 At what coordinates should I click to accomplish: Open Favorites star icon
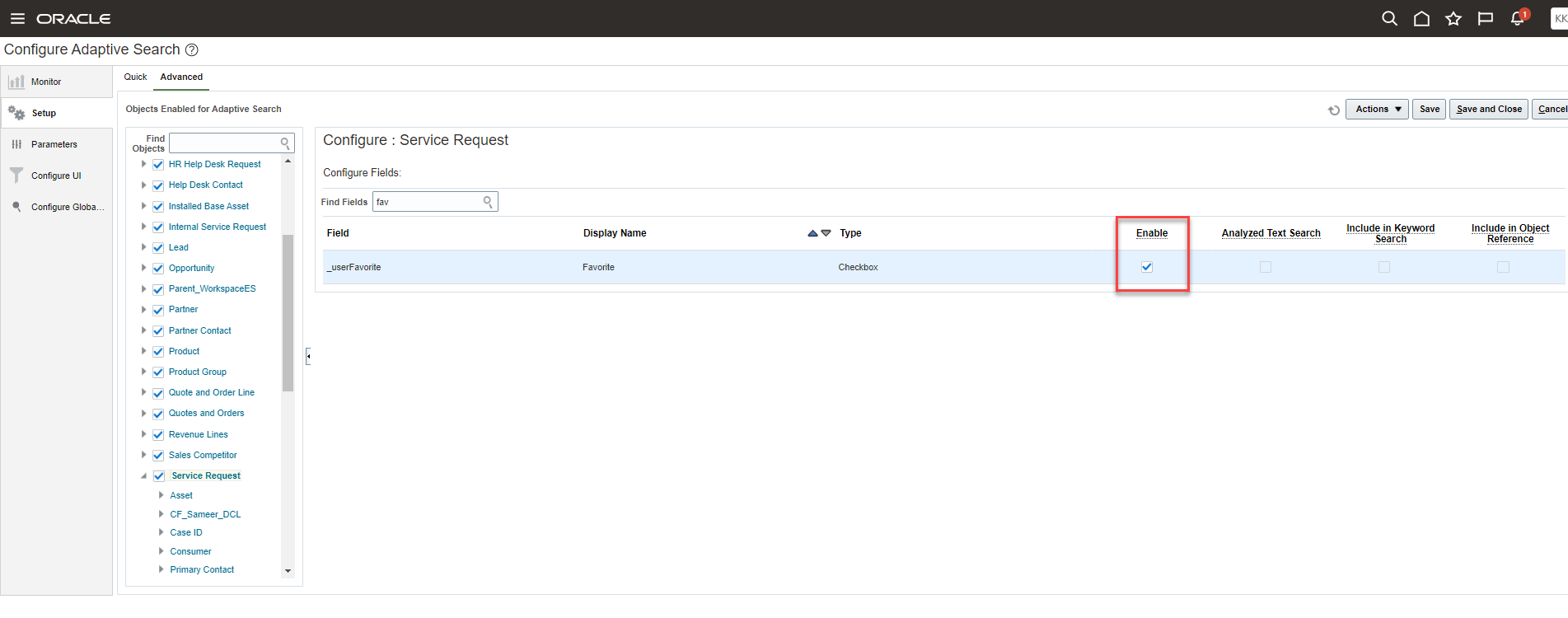click(x=1453, y=18)
